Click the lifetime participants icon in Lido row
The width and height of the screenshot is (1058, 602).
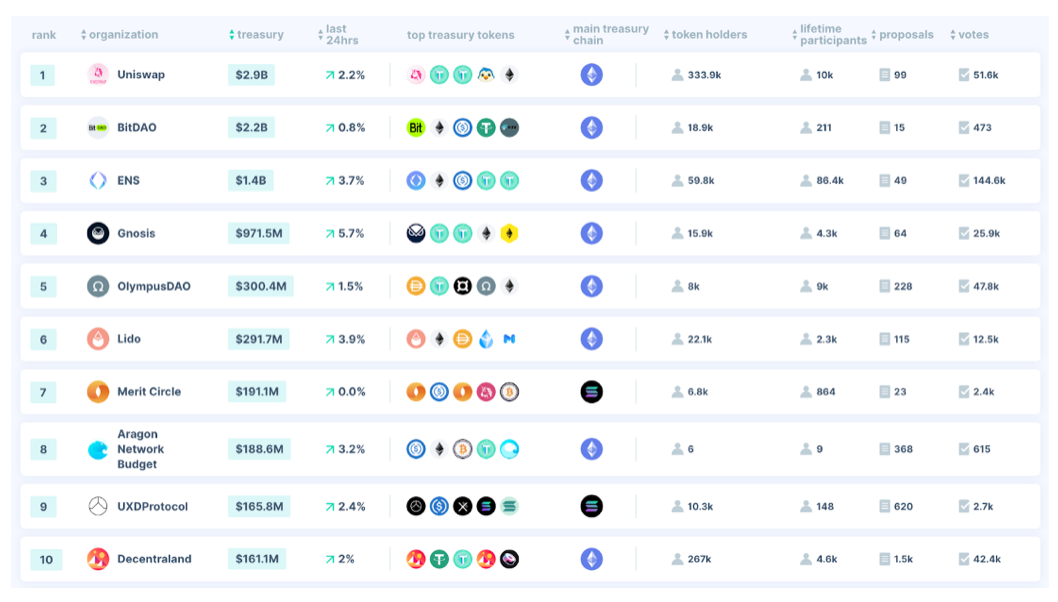click(x=806, y=339)
